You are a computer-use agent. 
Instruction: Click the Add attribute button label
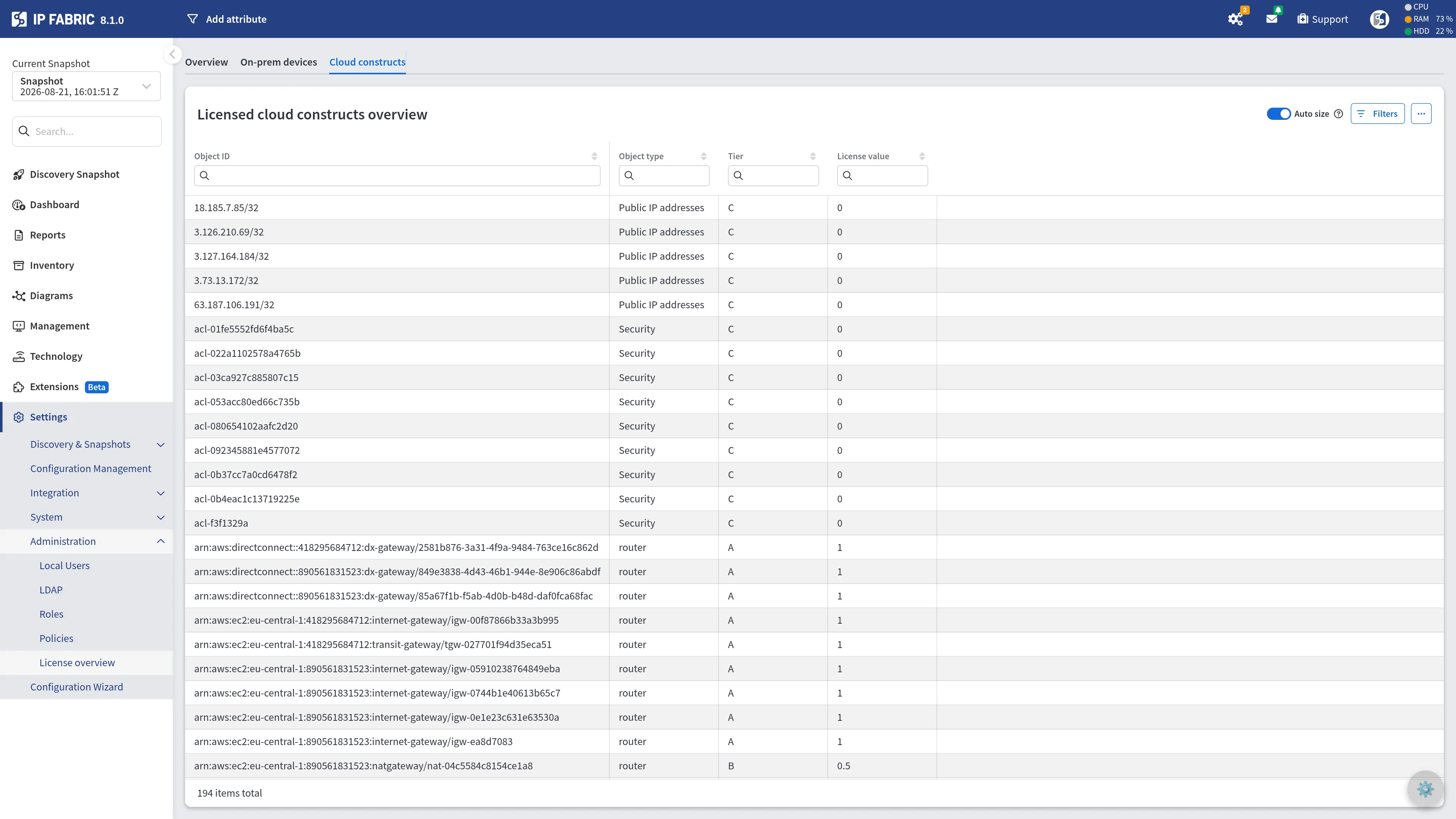[236, 19]
